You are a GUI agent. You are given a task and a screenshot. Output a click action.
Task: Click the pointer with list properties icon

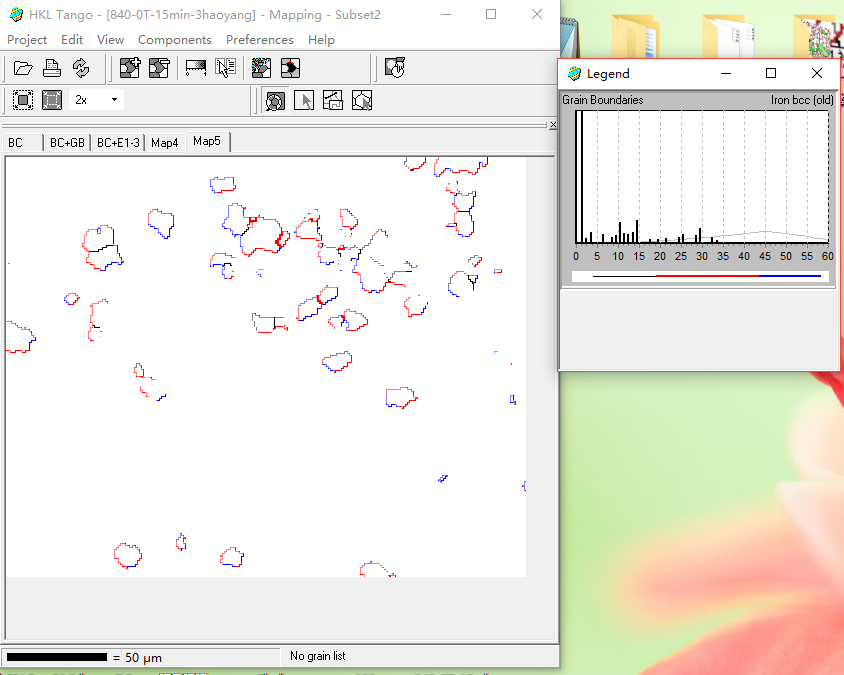pyautogui.click(x=226, y=68)
